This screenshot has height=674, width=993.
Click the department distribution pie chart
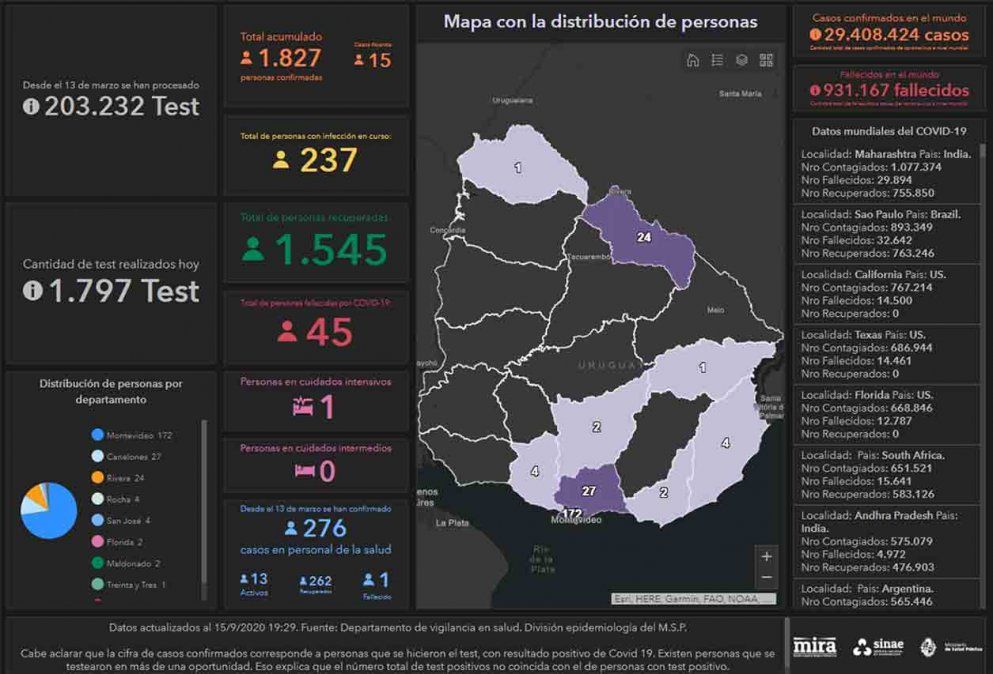coord(48,510)
